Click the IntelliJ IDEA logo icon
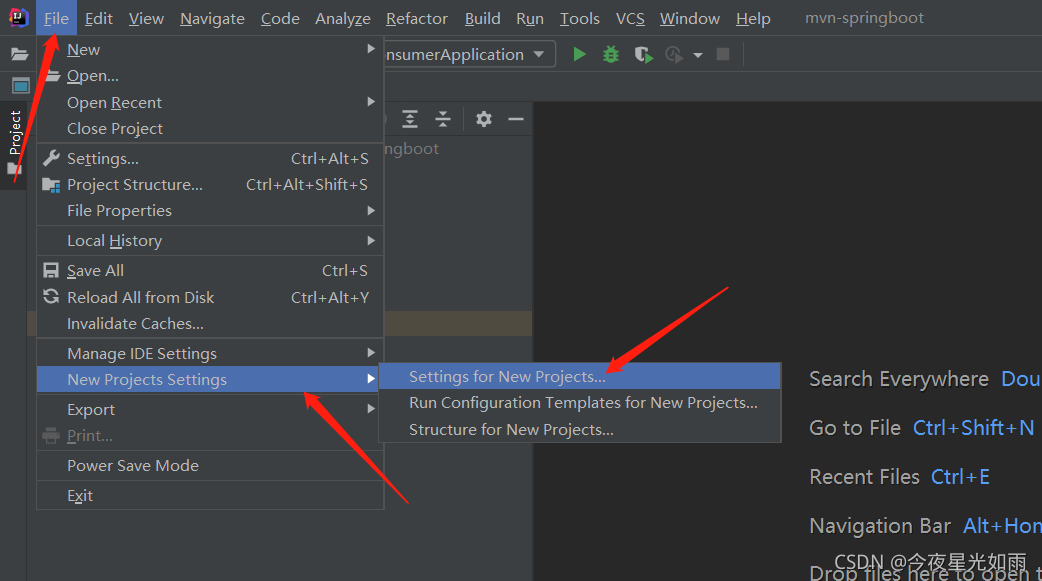Viewport: 1042px width, 581px height. pyautogui.click(x=18, y=17)
